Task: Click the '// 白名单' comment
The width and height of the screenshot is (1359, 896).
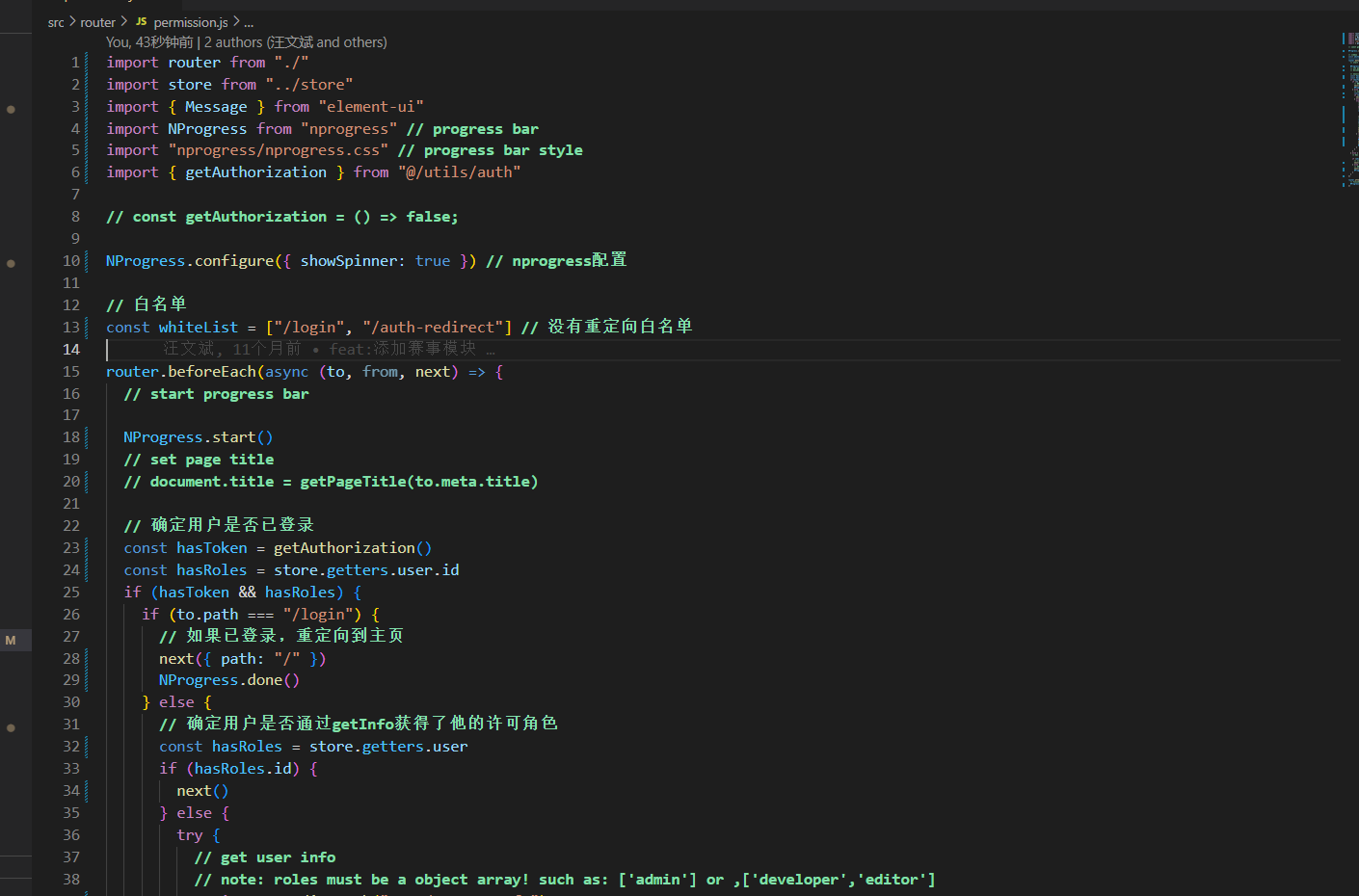Action: click(147, 304)
